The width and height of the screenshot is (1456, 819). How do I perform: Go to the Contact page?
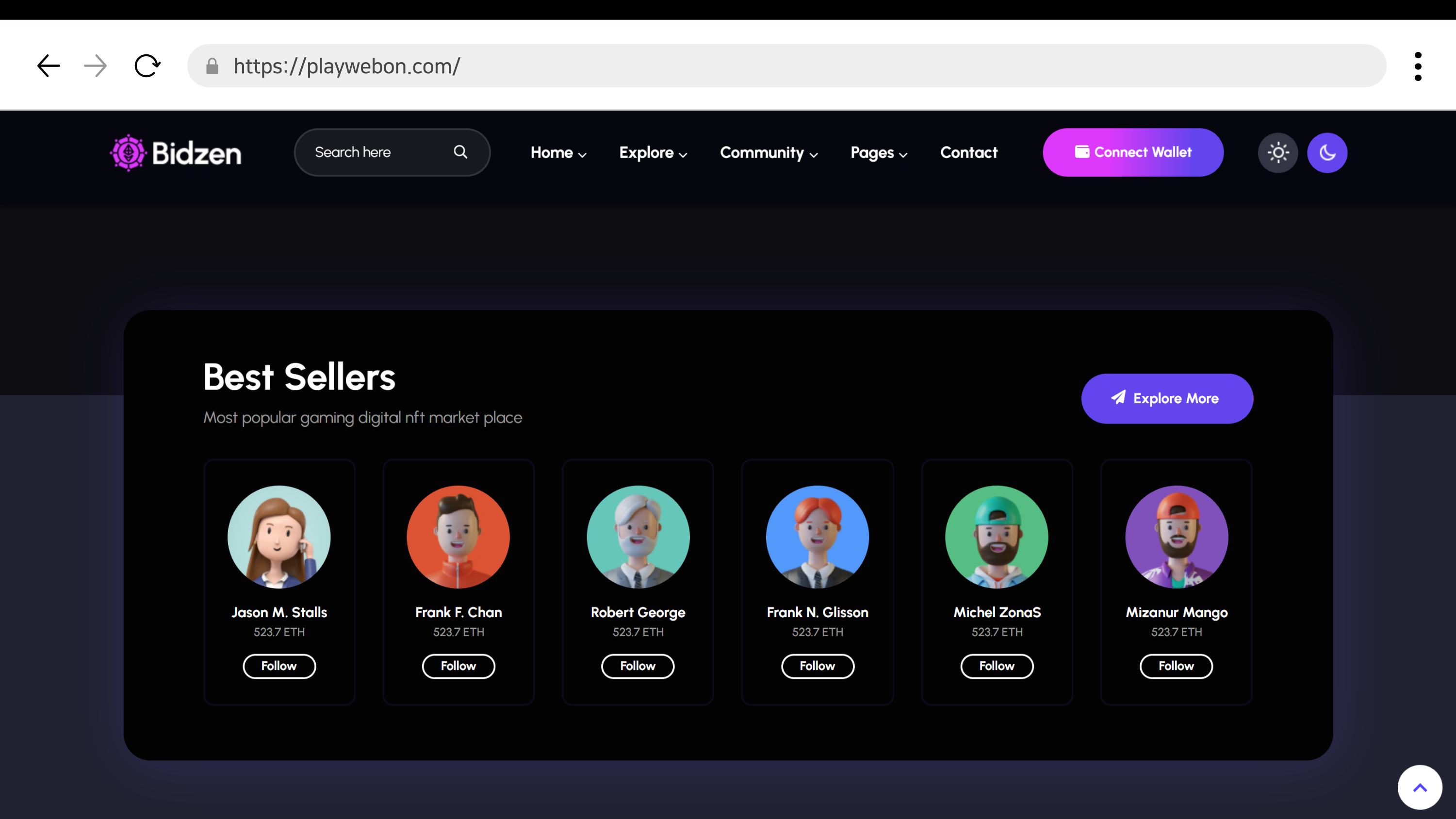pos(968,153)
